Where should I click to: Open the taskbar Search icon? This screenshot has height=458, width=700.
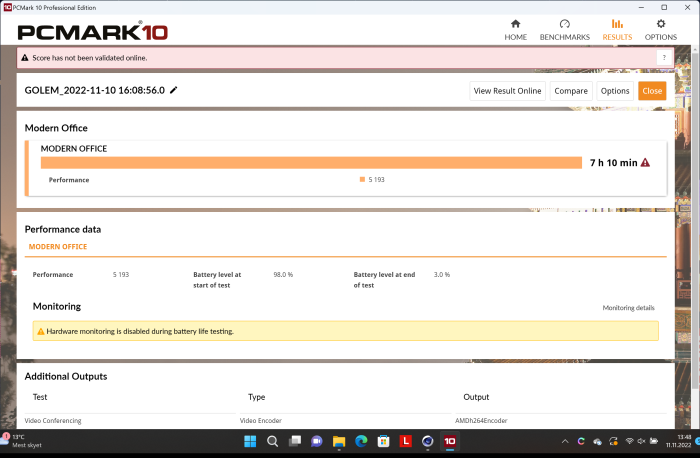tap(272, 441)
